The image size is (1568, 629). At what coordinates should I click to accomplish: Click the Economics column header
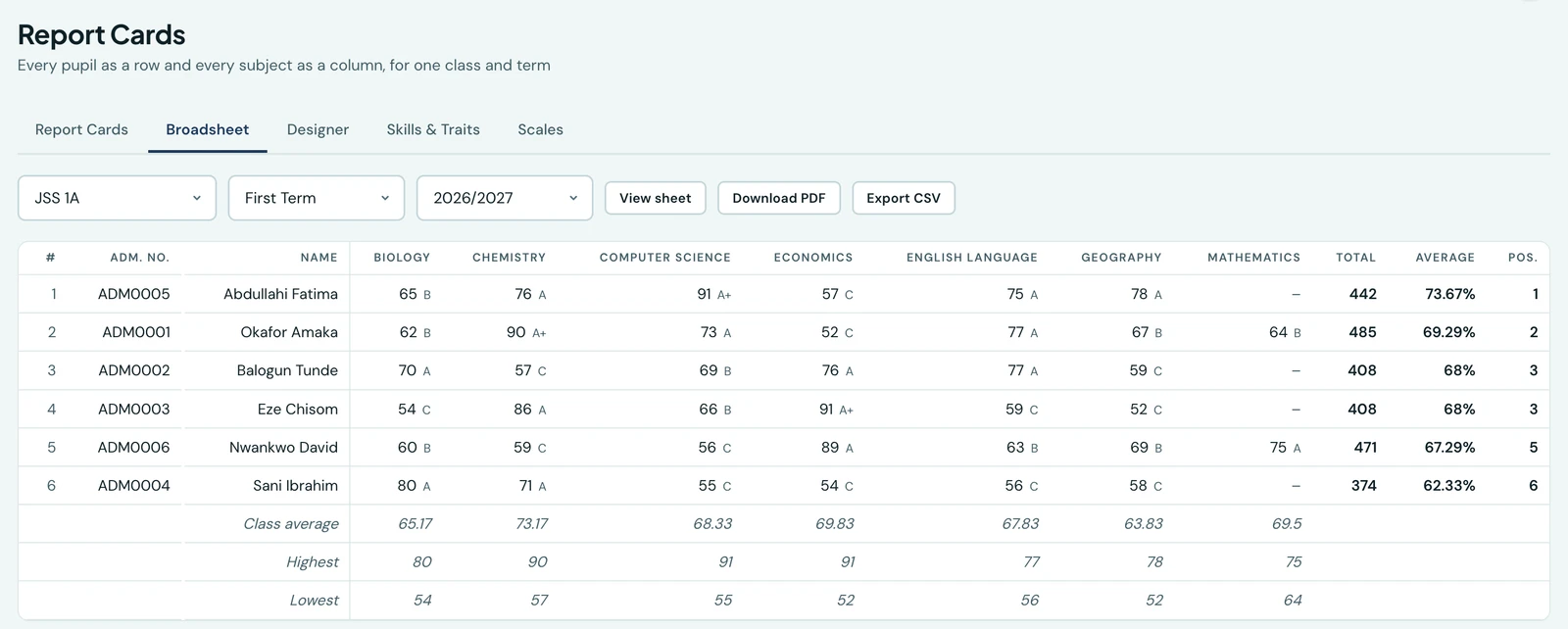click(813, 258)
